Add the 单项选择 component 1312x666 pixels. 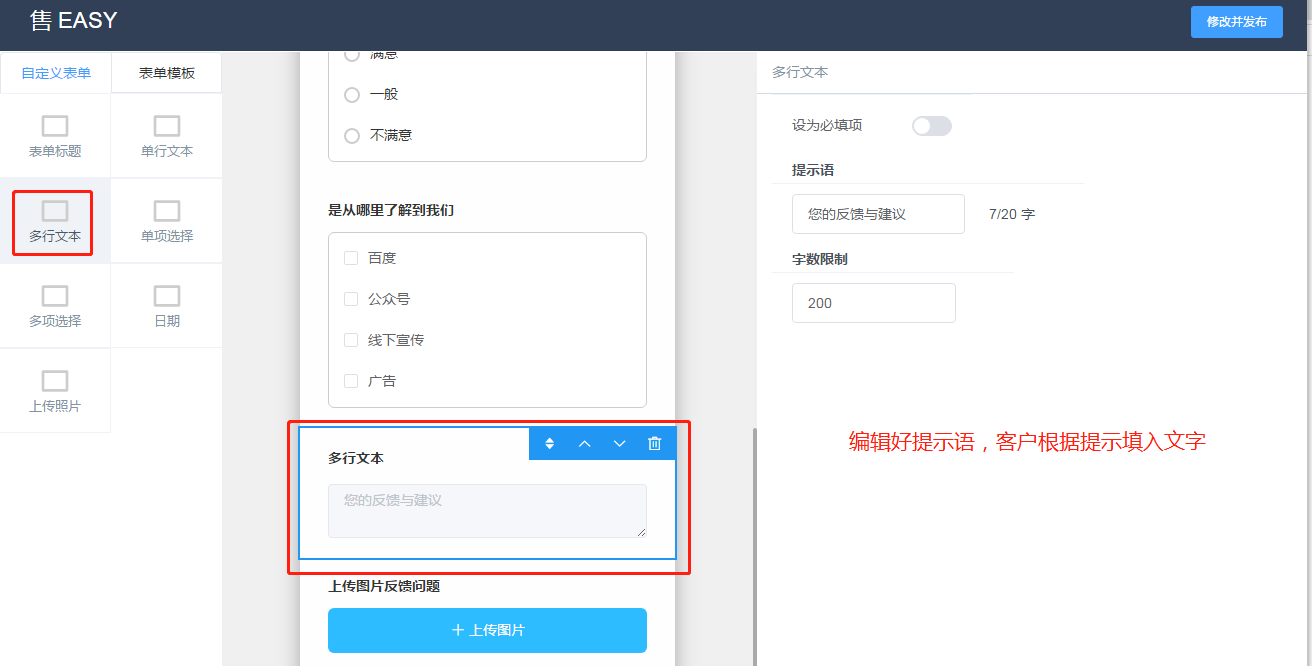click(167, 221)
